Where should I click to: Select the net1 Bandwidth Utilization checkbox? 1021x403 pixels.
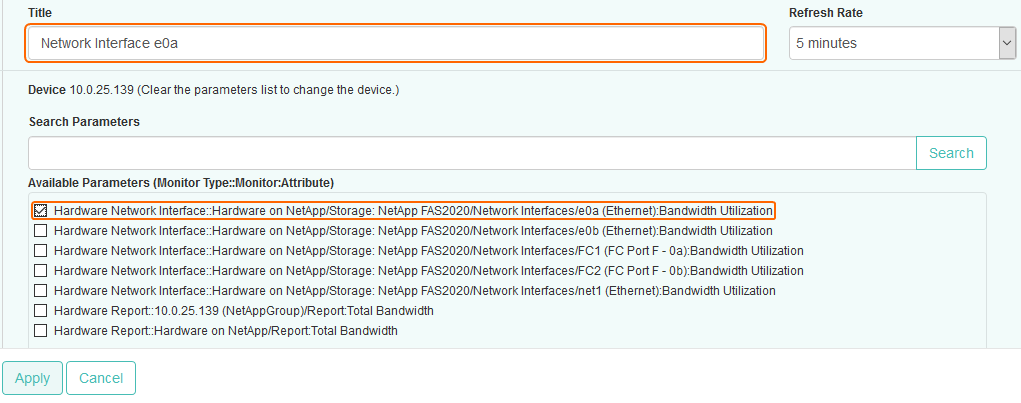coord(40,291)
